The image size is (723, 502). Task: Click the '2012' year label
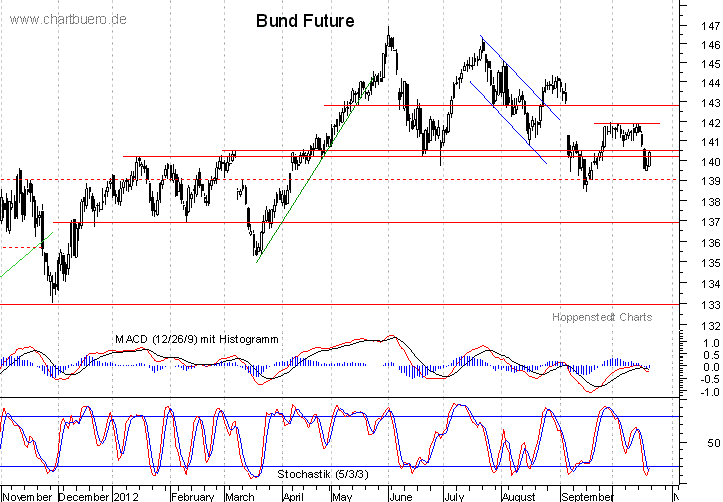point(126,497)
